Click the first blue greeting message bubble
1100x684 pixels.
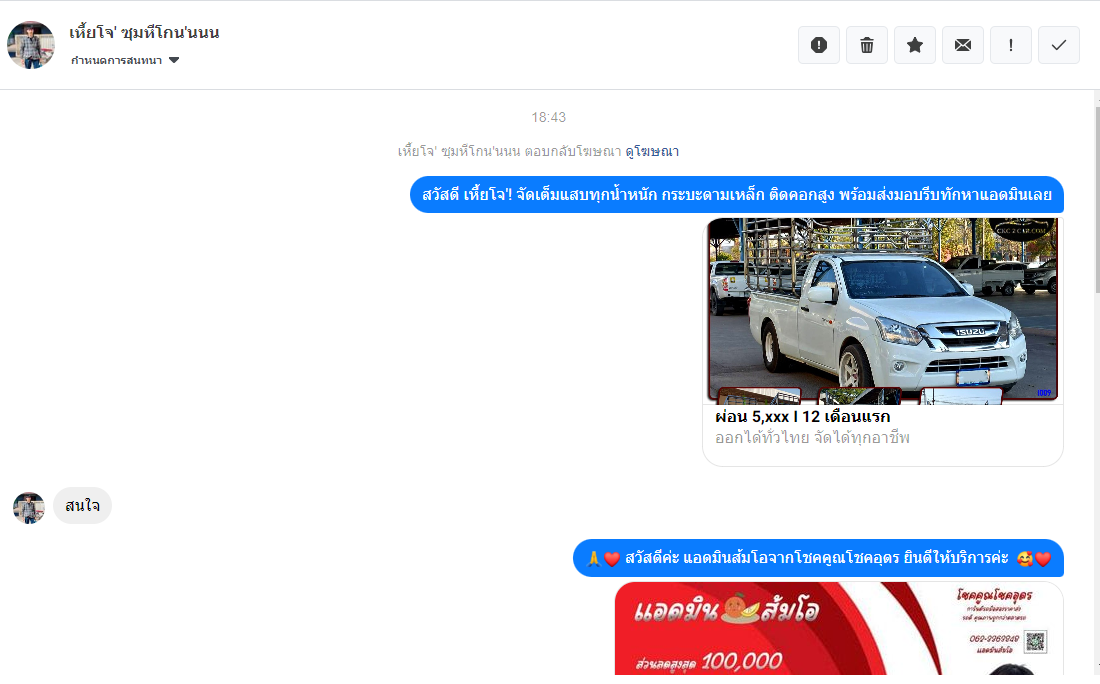tap(737, 194)
